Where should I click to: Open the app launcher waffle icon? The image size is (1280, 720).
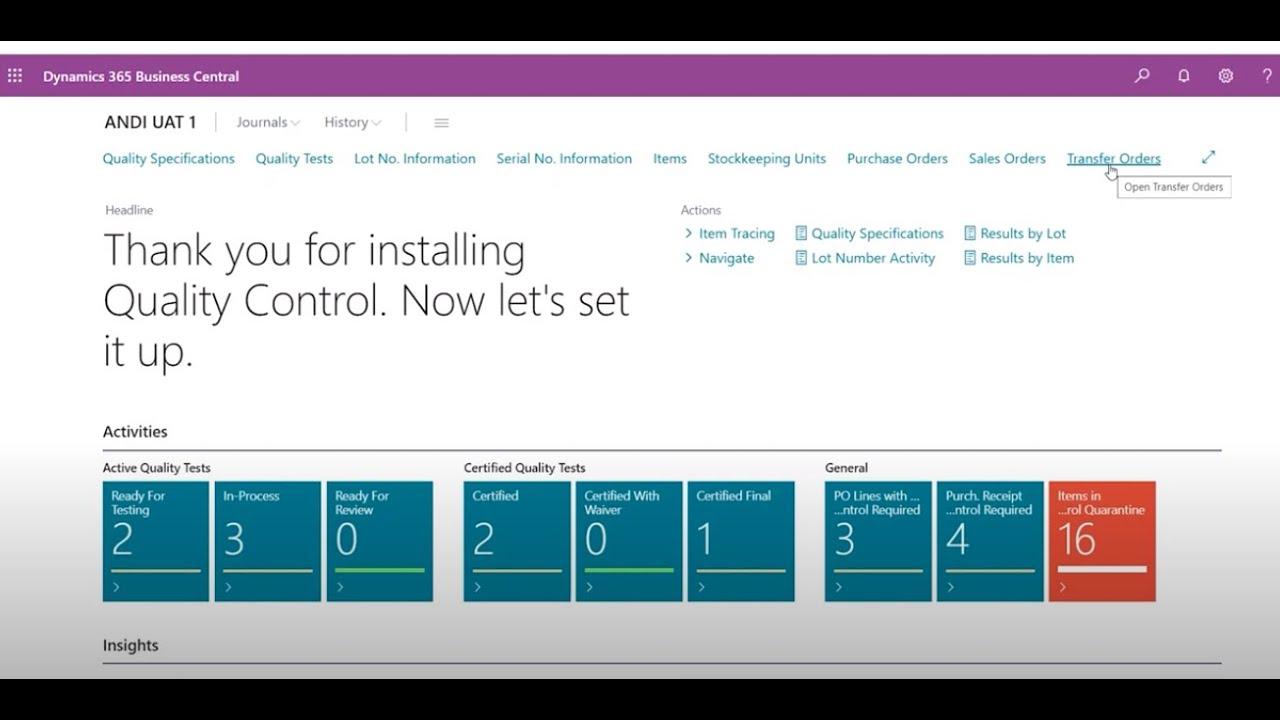coord(15,76)
